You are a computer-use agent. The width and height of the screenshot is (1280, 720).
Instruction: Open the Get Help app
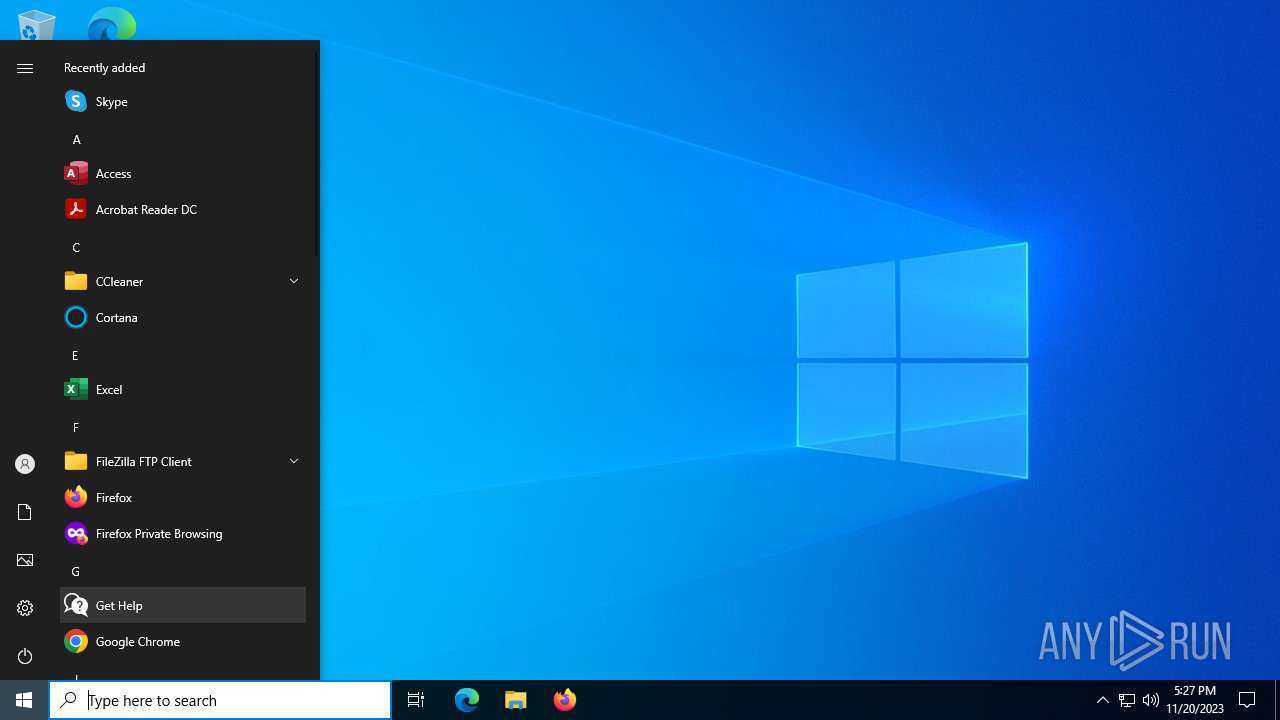pyautogui.click(x=183, y=605)
